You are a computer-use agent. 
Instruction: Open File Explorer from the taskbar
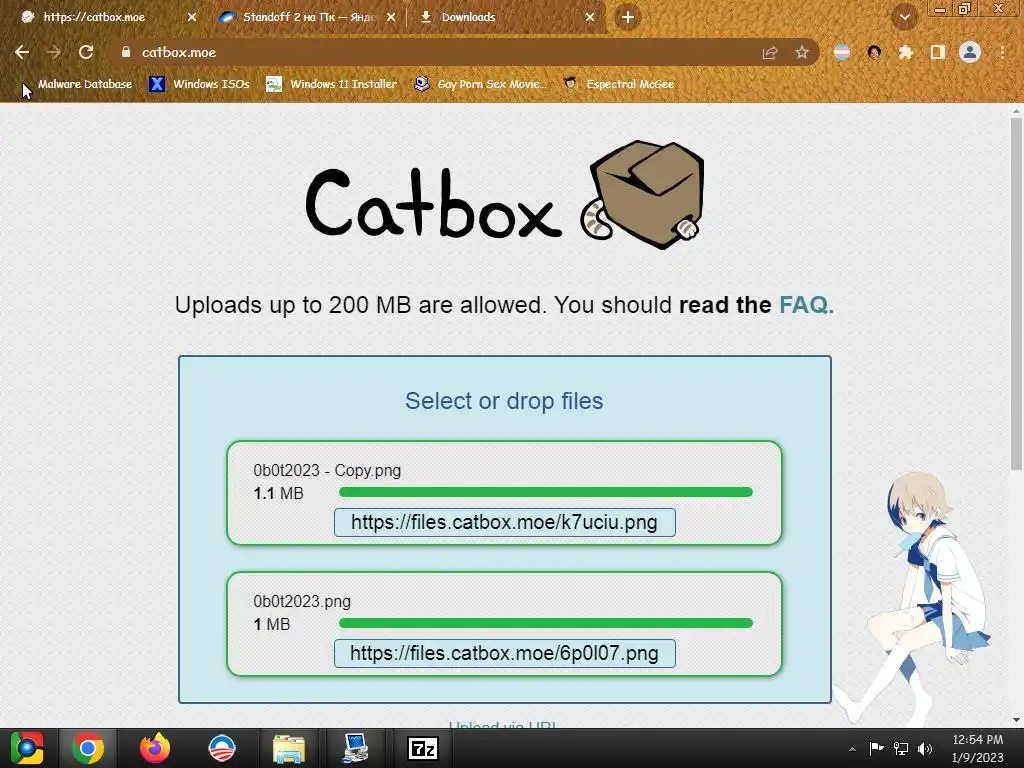coord(289,748)
